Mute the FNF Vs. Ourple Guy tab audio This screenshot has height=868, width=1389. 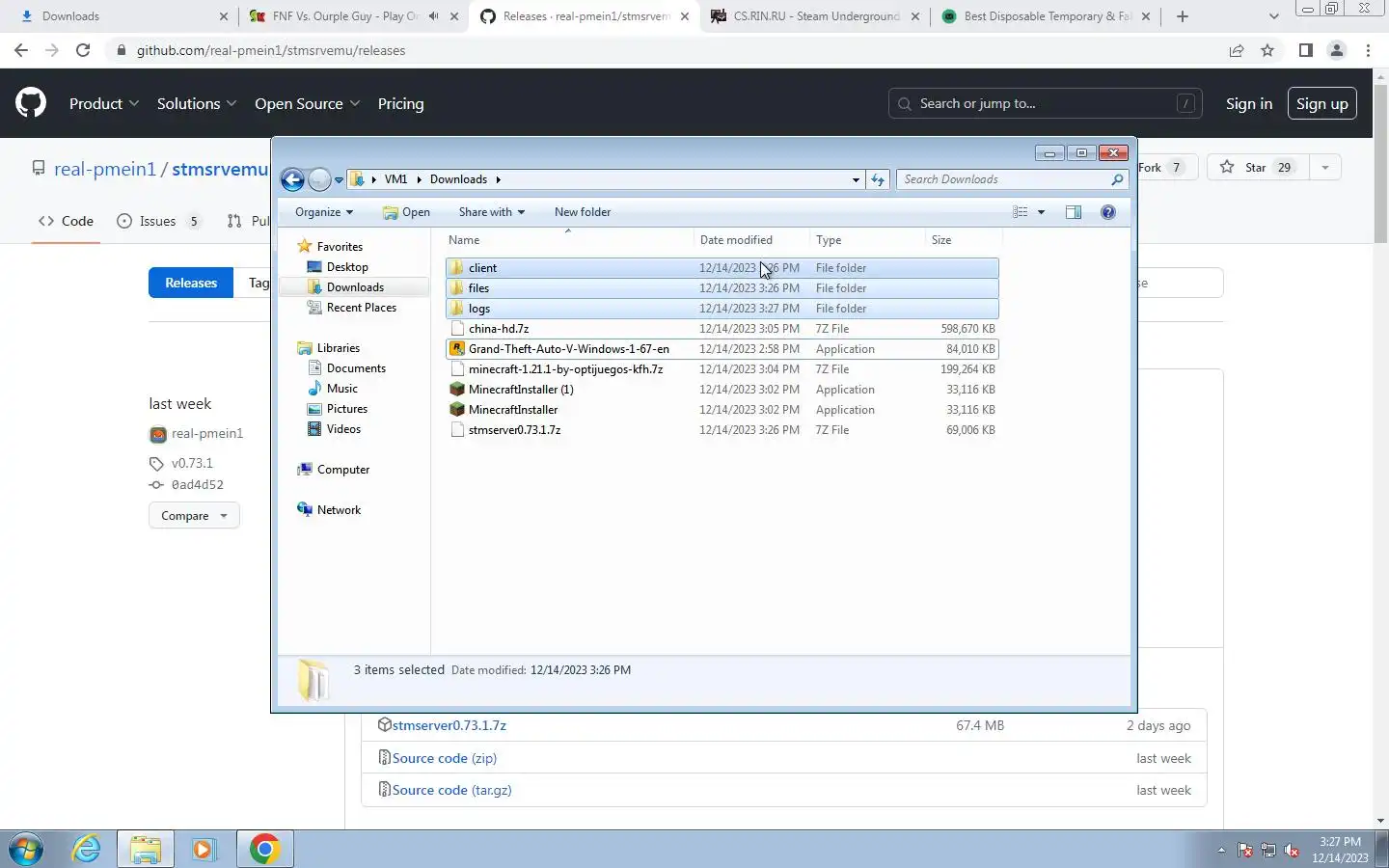[433, 16]
